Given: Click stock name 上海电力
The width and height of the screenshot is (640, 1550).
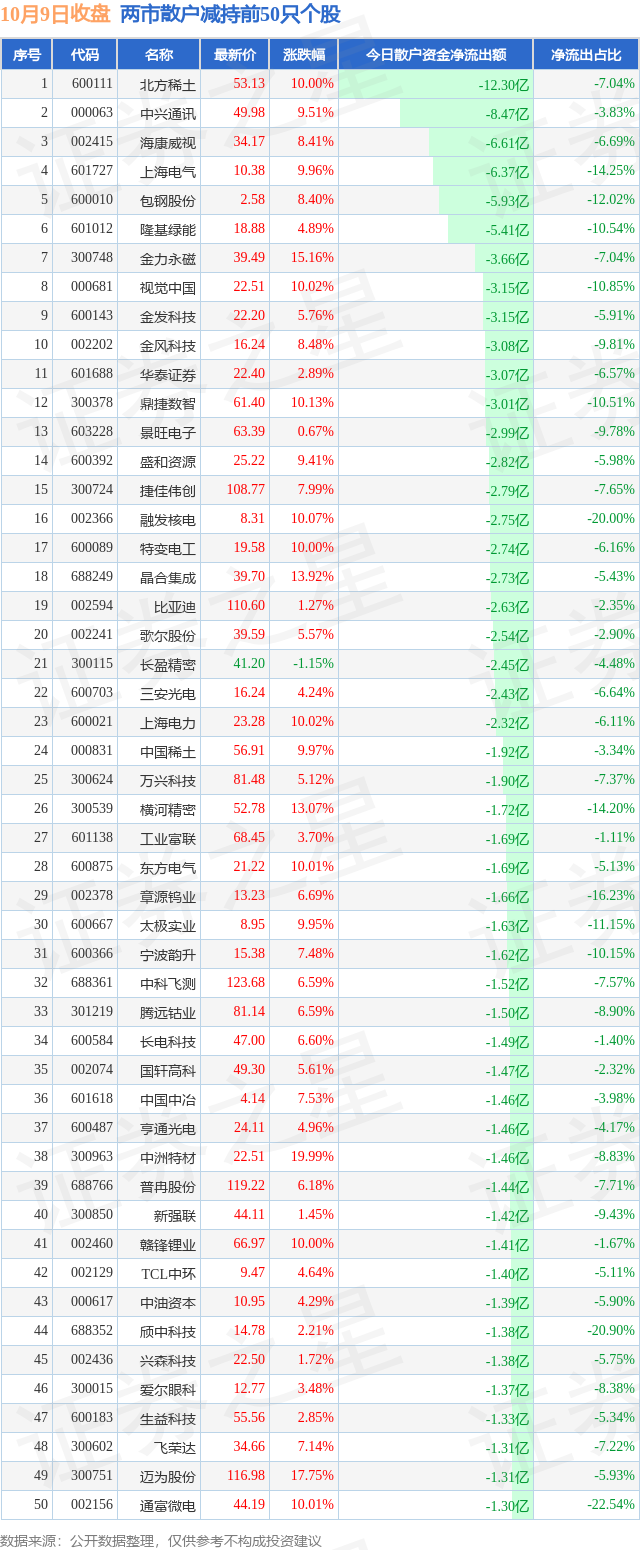Looking at the screenshot, I should [168, 722].
